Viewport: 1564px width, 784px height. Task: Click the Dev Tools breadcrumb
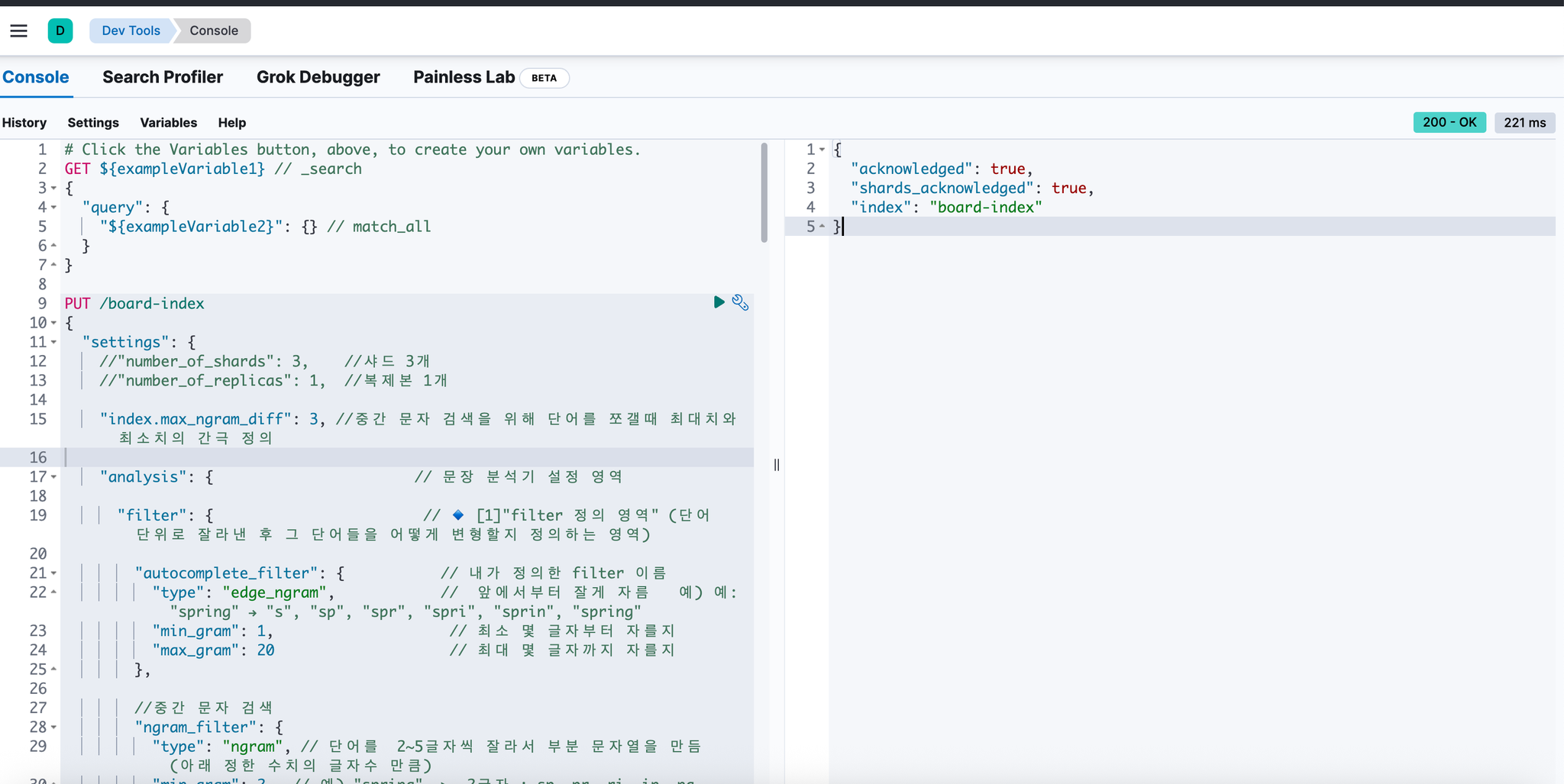(x=131, y=31)
